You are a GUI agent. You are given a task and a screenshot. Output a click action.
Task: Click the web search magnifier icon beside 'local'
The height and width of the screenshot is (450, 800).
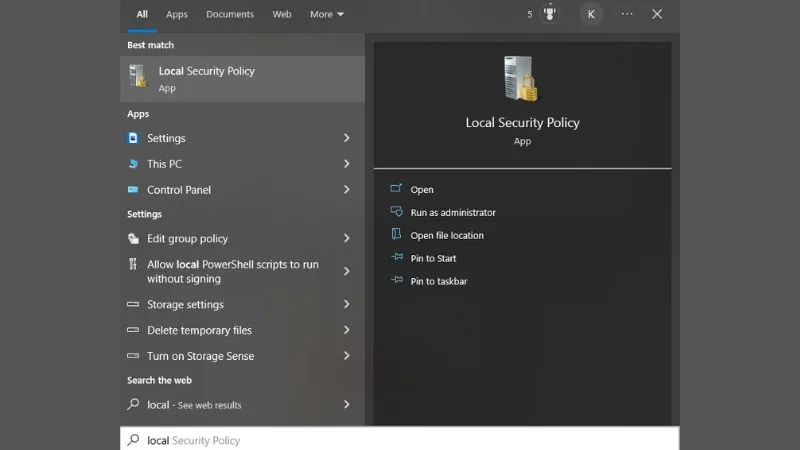click(133, 404)
